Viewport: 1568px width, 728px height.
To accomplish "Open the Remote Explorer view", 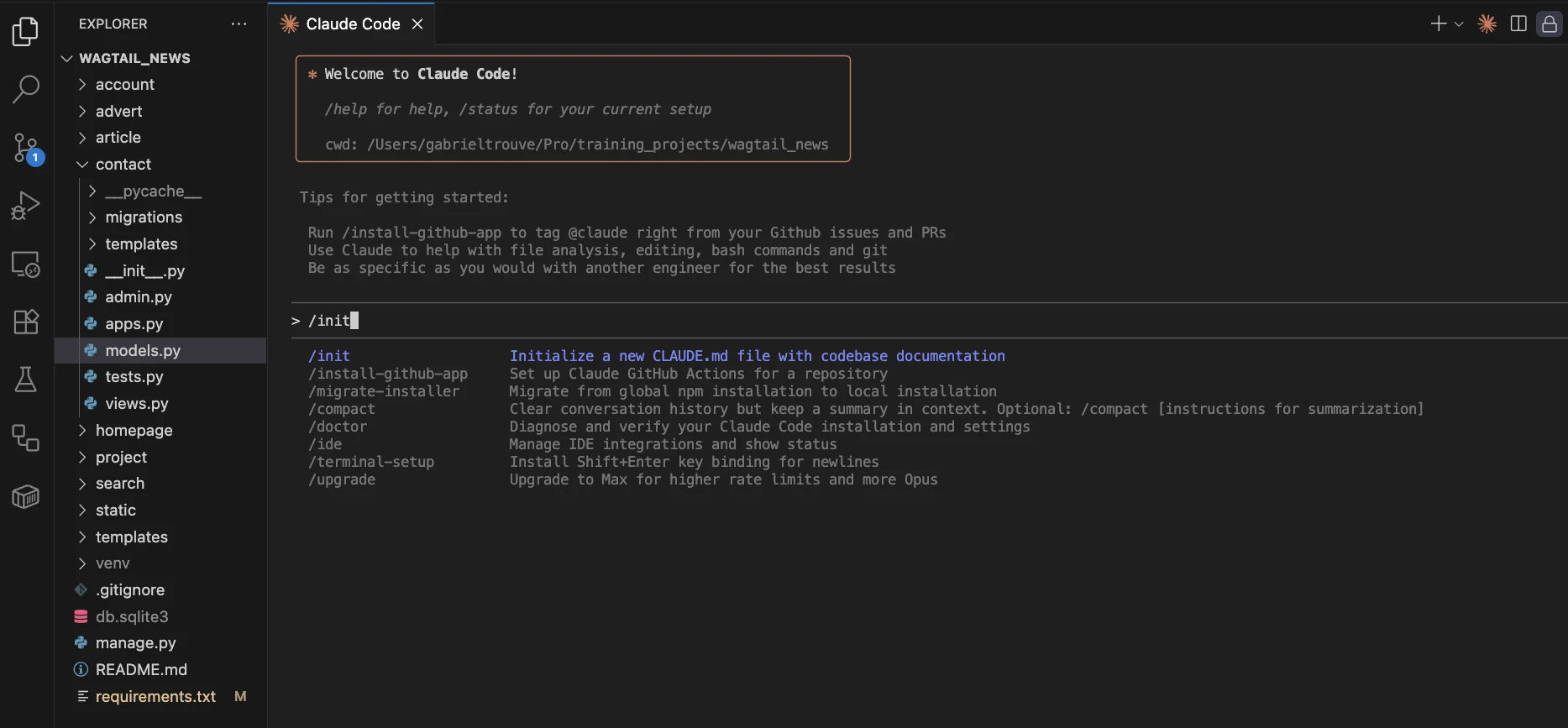I will 26,264.
